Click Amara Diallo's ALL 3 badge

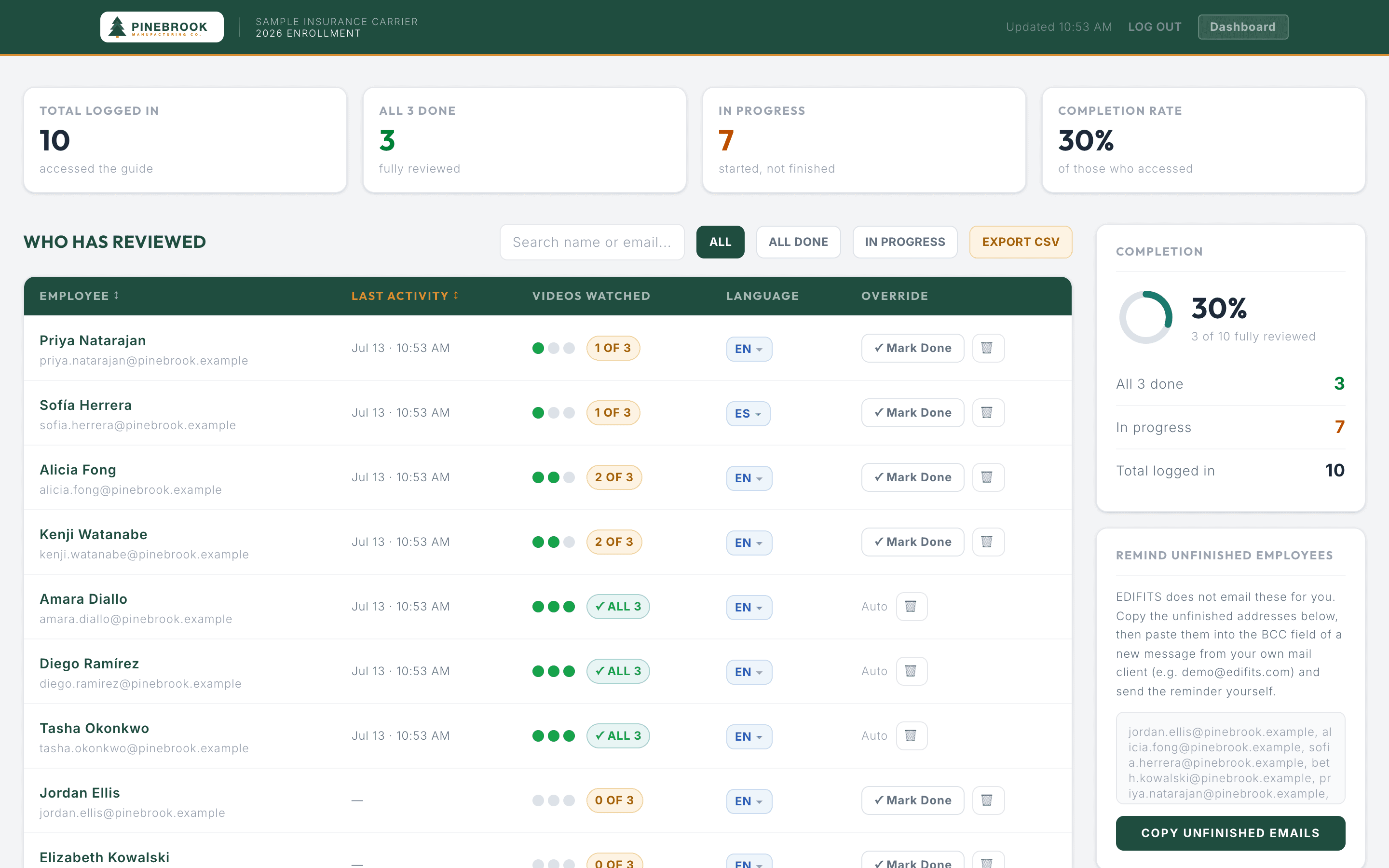pyautogui.click(x=618, y=606)
